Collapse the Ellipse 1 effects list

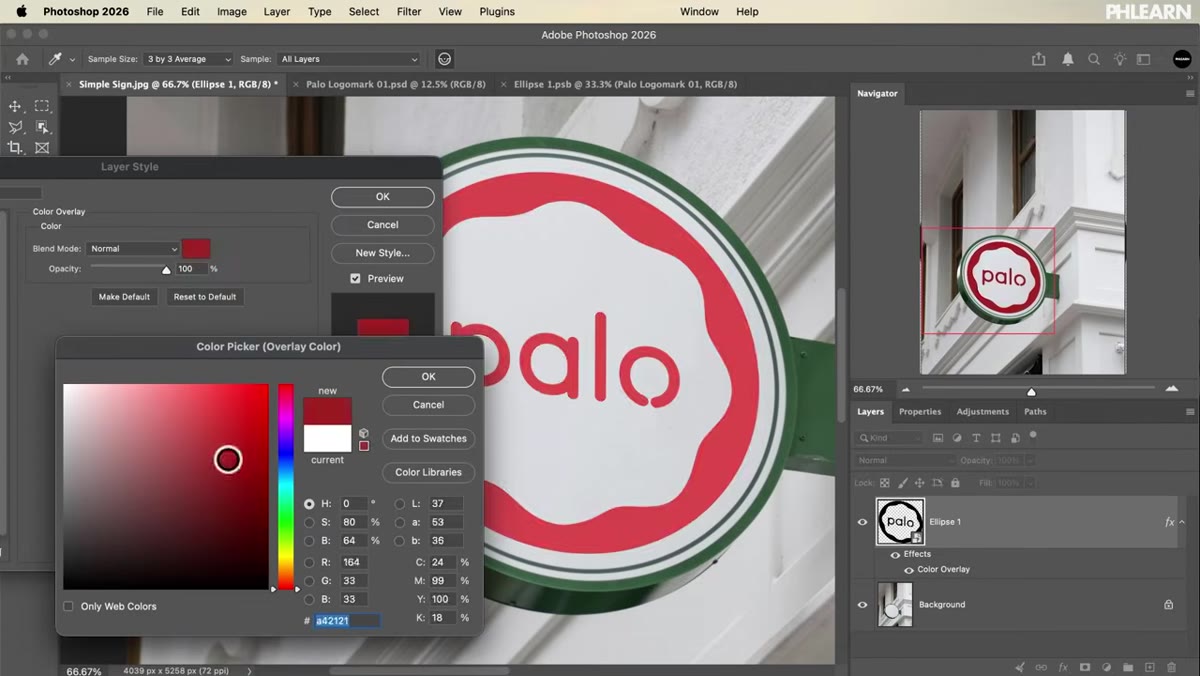[1182, 522]
